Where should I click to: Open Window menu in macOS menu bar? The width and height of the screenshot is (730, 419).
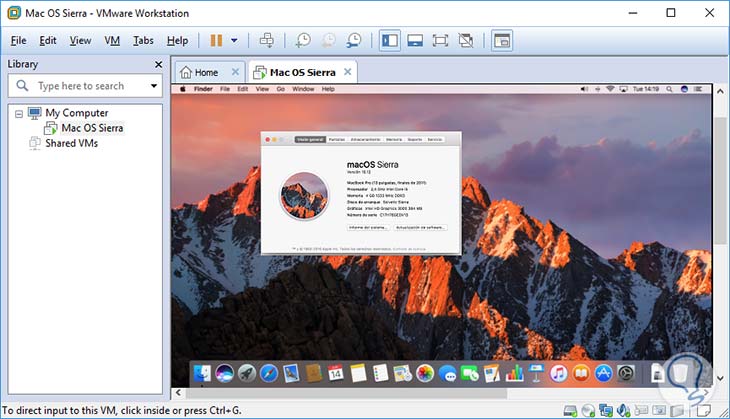point(303,89)
